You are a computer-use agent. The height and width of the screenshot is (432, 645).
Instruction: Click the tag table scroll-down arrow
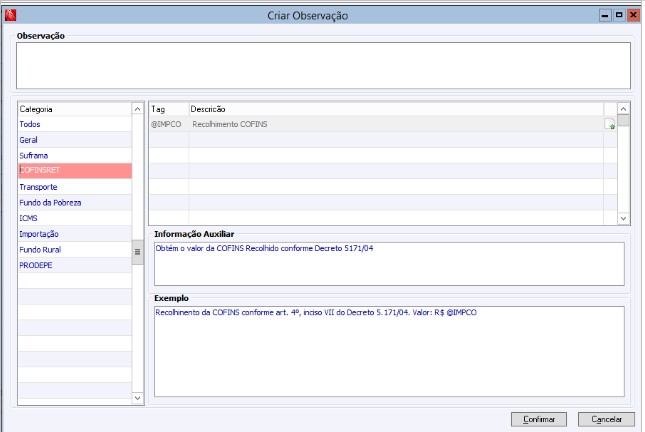point(624,218)
